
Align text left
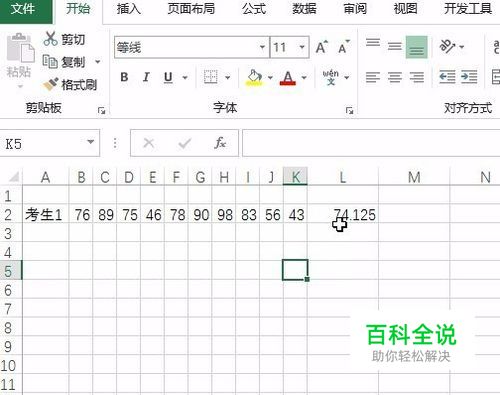click(373, 77)
